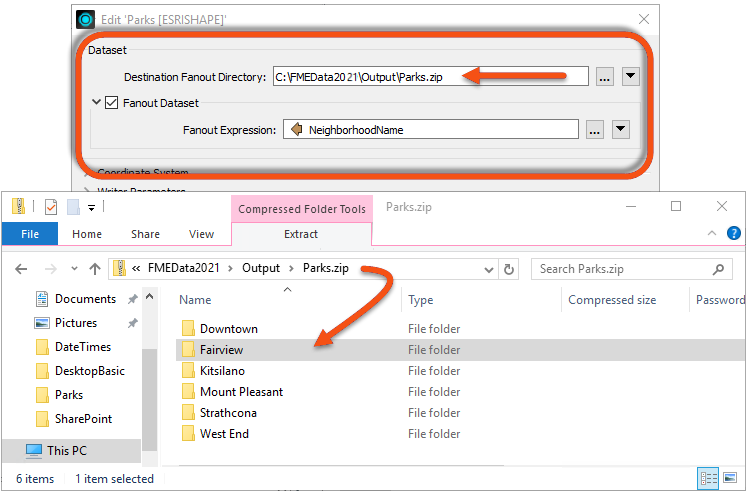Viewport: 746px width, 491px height.
Task: Browse for Destination Fanout Directory
Action: [604, 77]
